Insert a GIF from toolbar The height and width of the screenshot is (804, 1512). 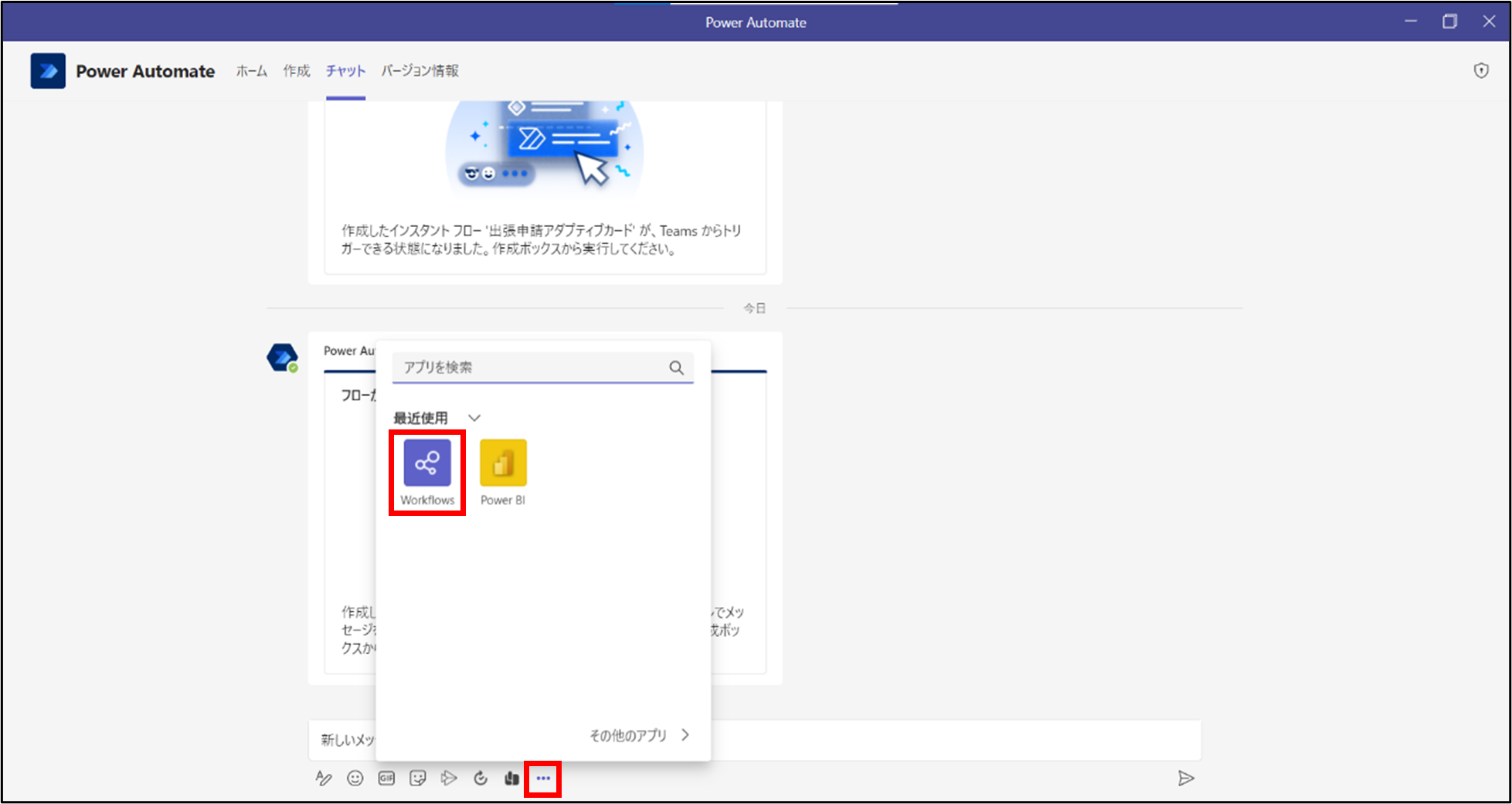386,779
